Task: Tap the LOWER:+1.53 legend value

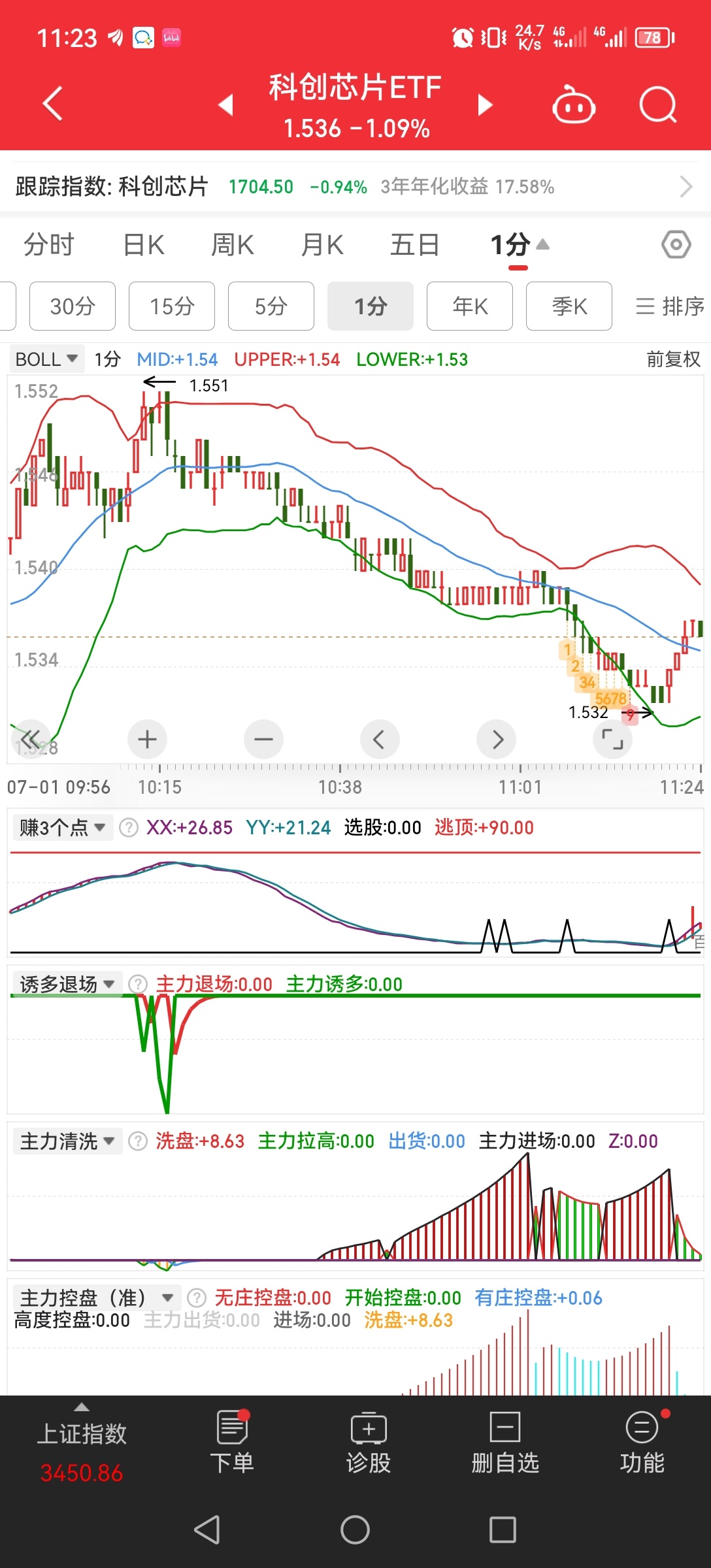Action: (x=412, y=359)
